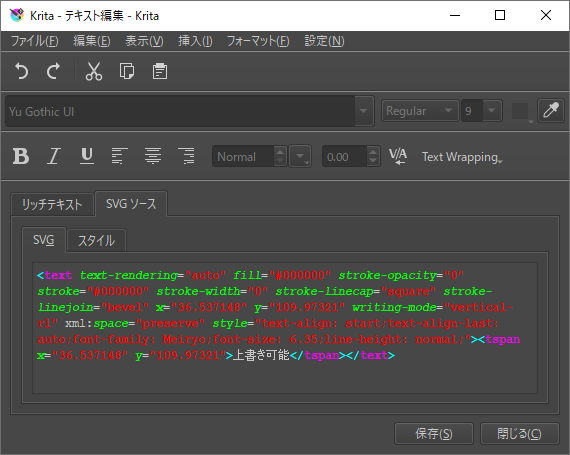This screenshot has height=455, width=570.
Task: Paste text with the clipboard icon
Action: 160,71
